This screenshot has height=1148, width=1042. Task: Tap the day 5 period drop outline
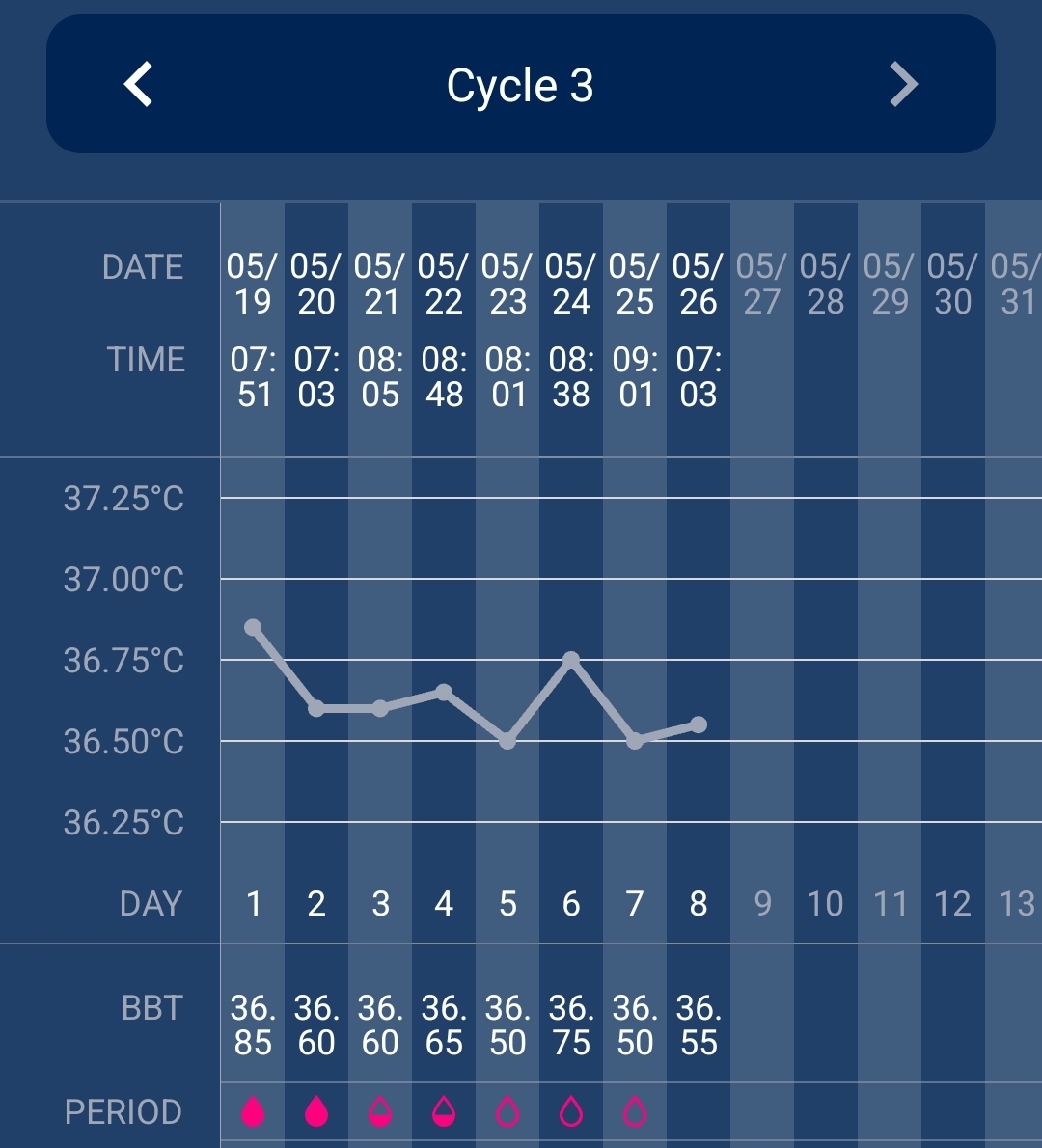tap(507, 1112)
